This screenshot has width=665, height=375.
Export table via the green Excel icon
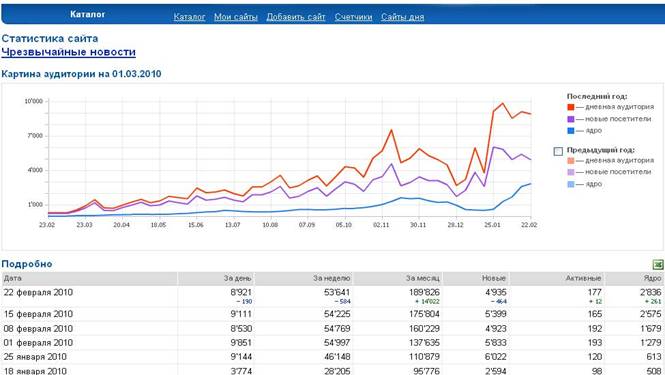658,265
